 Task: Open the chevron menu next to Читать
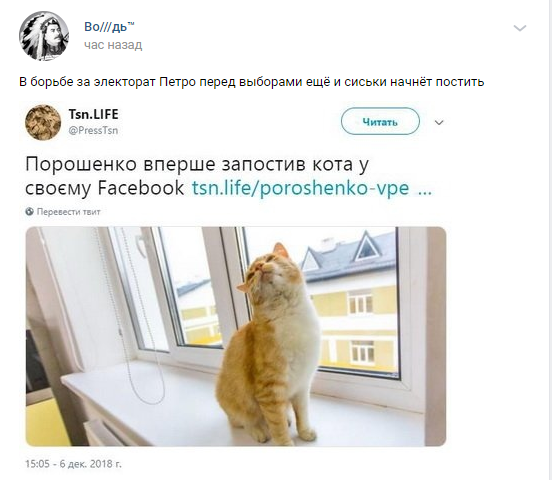[x=439, y=122]
